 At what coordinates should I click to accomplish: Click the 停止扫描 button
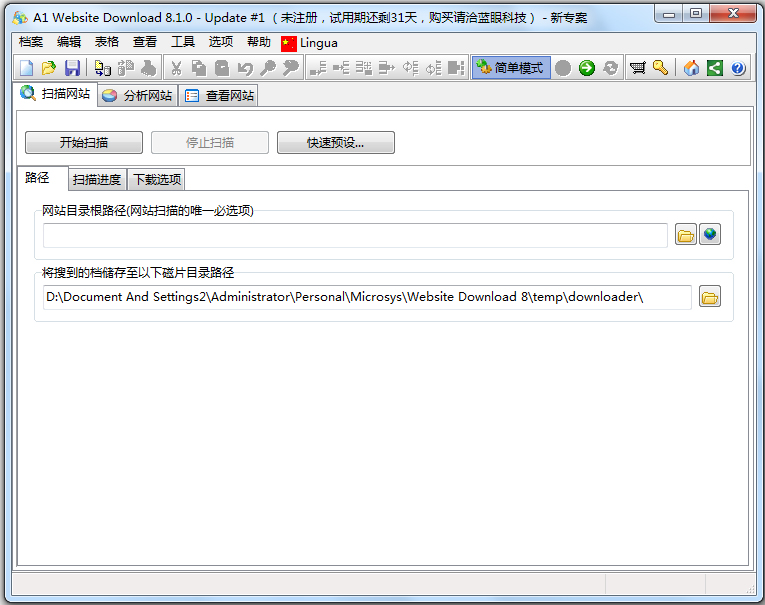click(x=210, y=142)
